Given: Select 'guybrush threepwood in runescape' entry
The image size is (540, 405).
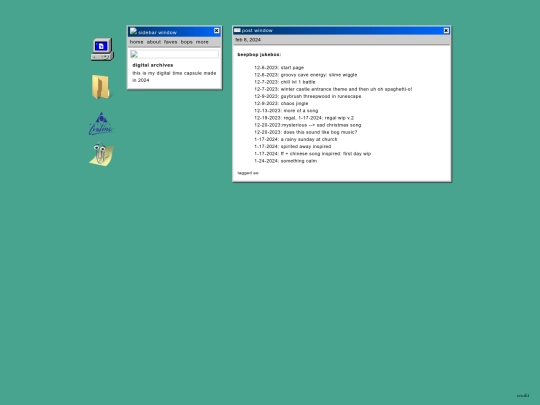Looking at the screenshot, I should 308,96.
